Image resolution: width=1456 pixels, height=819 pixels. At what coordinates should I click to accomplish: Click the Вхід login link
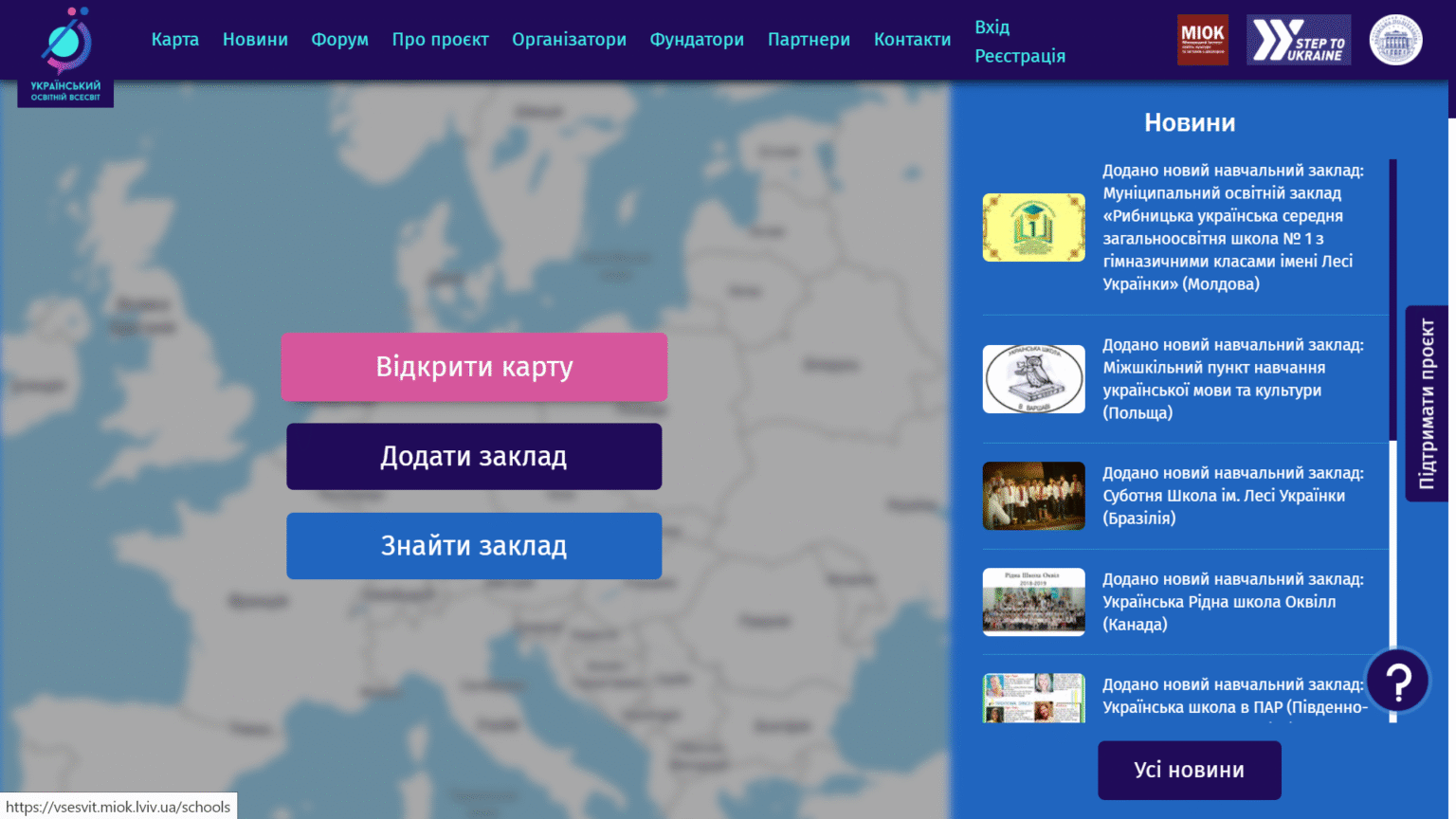click(x=992, y=27)
